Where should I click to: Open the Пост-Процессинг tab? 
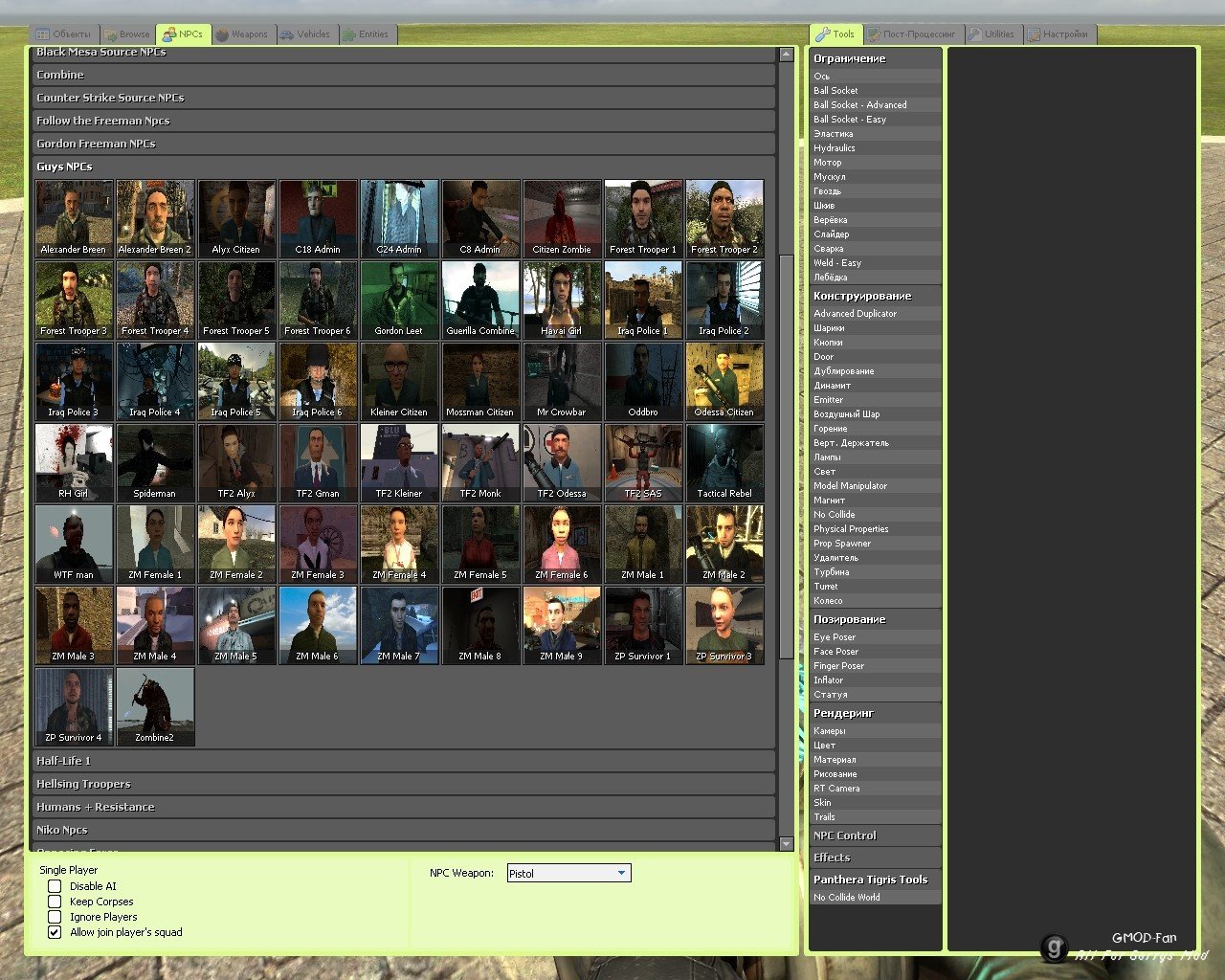point(912,34)
